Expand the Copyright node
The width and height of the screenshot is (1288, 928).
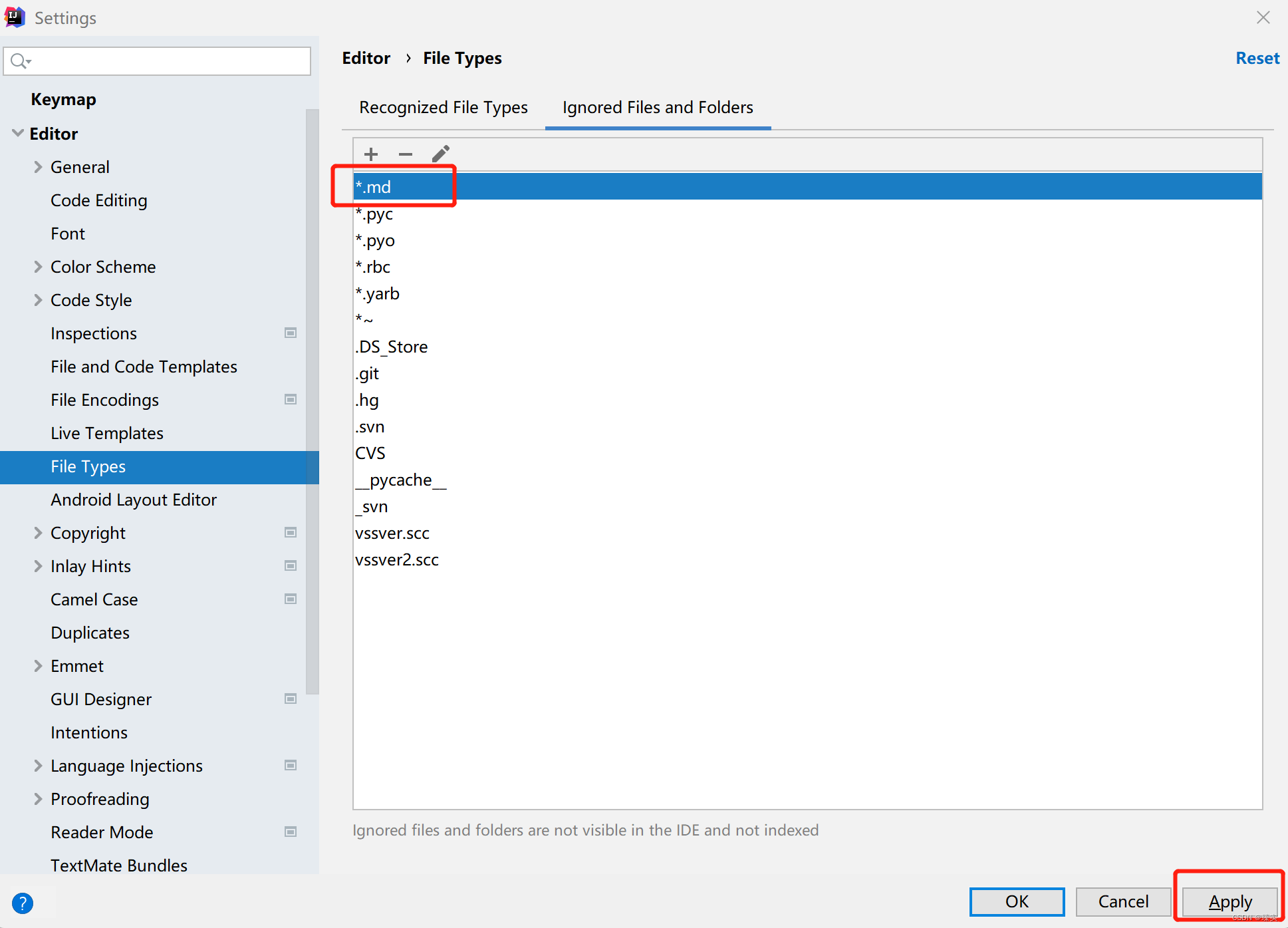point(38,533)
